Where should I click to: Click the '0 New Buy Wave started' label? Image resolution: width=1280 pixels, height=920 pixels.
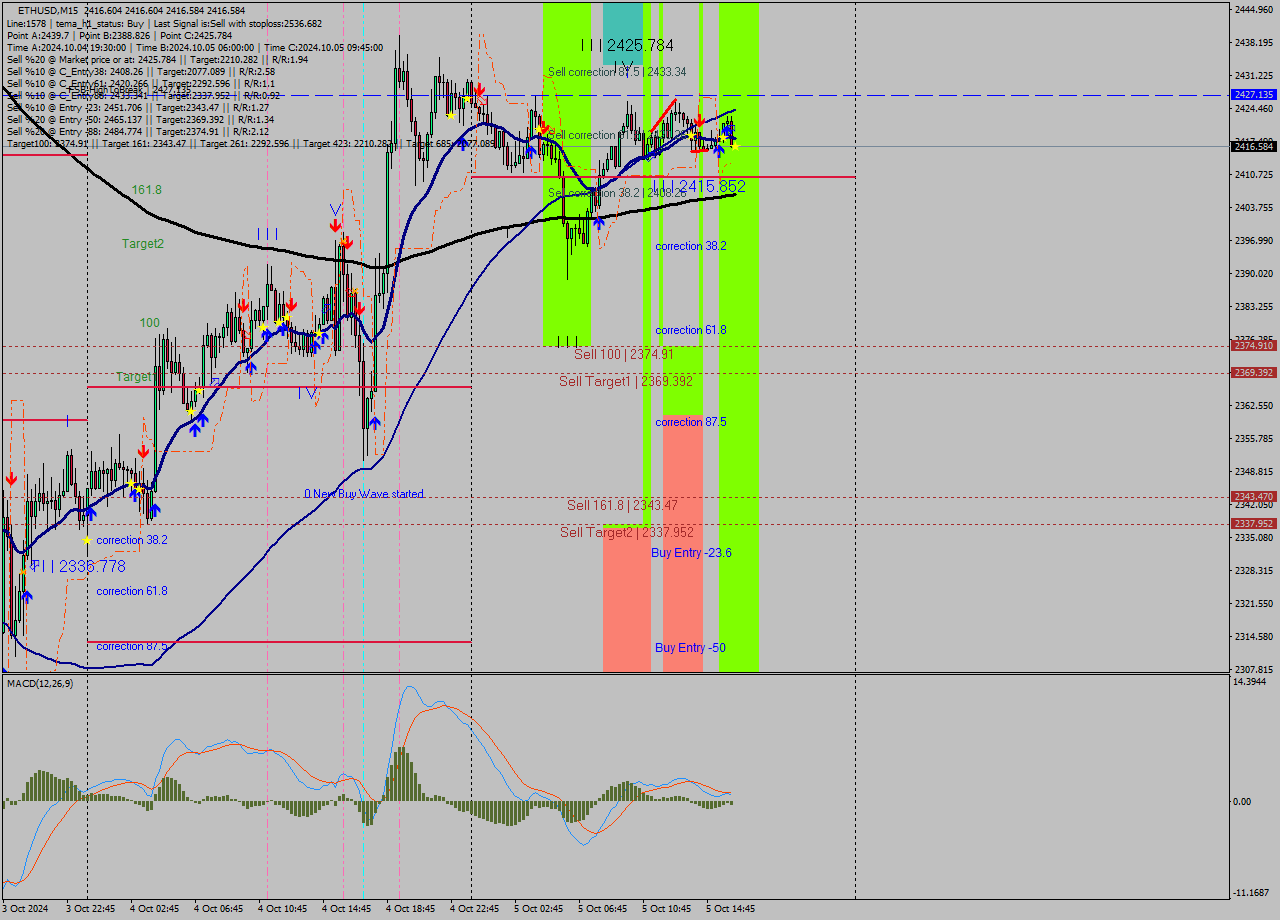pos(364,494)
